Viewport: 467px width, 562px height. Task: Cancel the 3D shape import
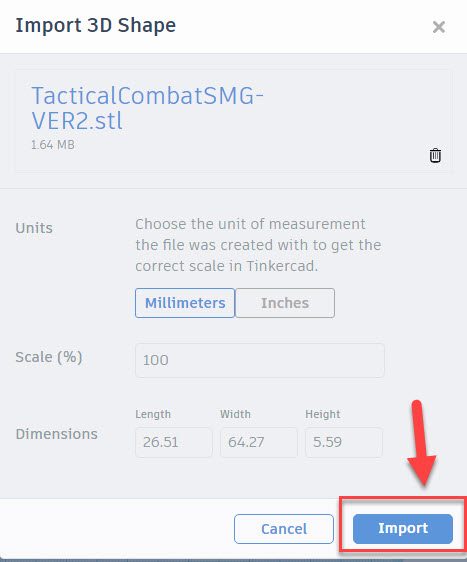click(284, 529)
